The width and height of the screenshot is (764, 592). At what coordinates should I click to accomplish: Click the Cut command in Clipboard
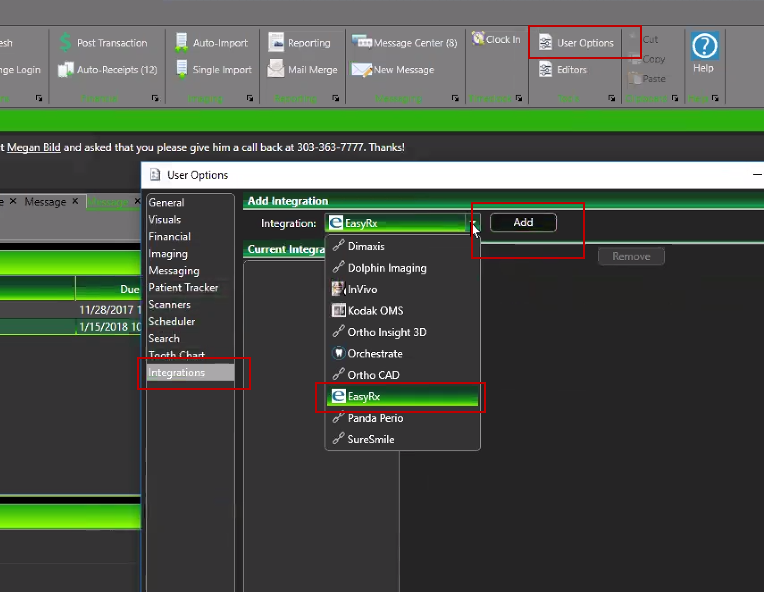[x=650, y=39]
